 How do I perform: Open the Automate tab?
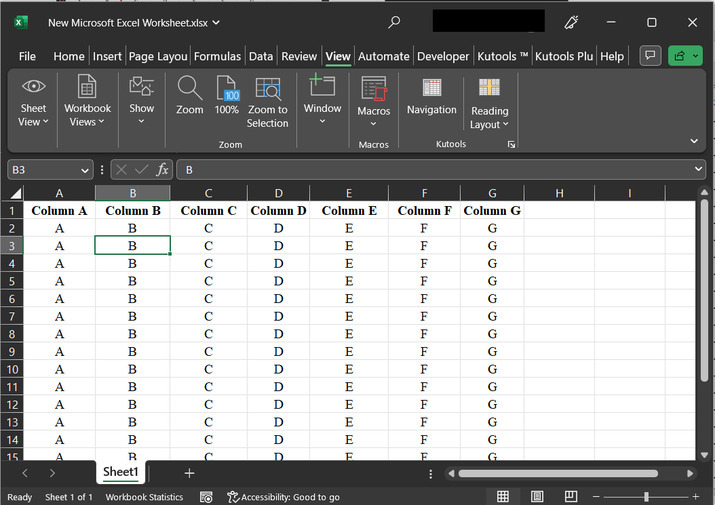pyautogui.click(x=383, y=56)
